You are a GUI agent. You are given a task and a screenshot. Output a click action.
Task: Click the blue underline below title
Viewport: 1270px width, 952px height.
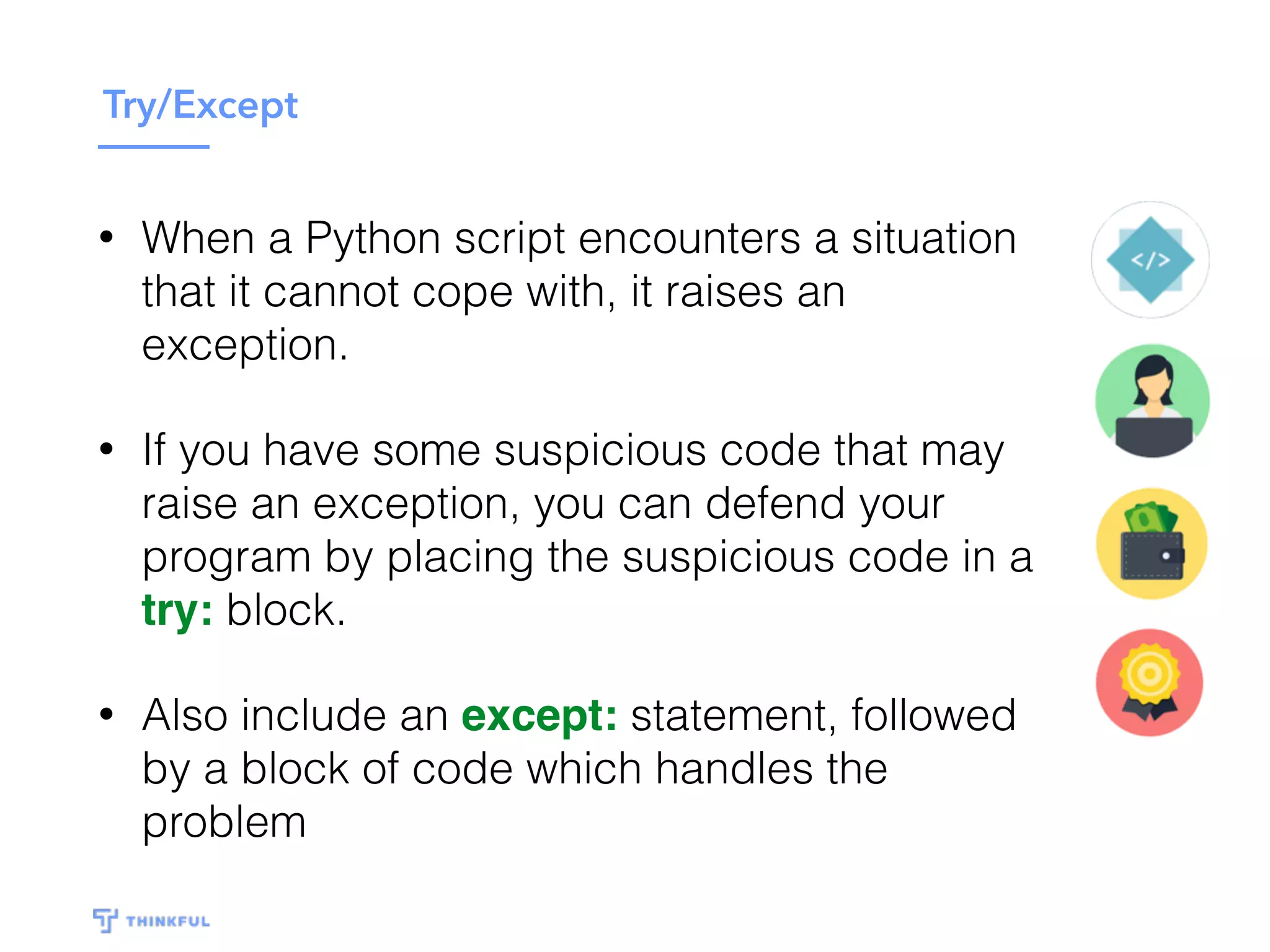click(153, 147)
